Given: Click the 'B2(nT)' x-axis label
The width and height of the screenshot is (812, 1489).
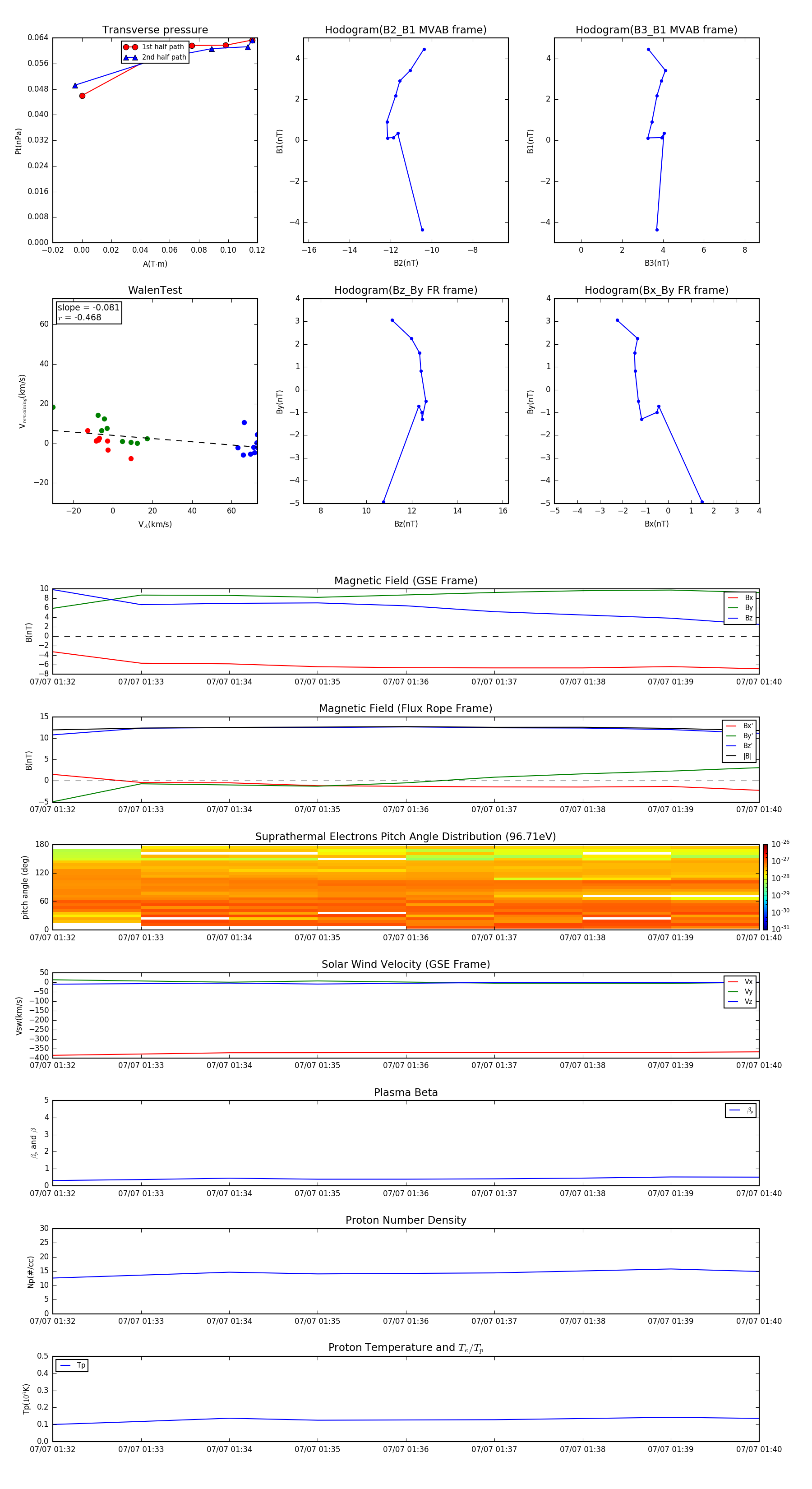Looking at the screenshot, I should pos(406,263).
